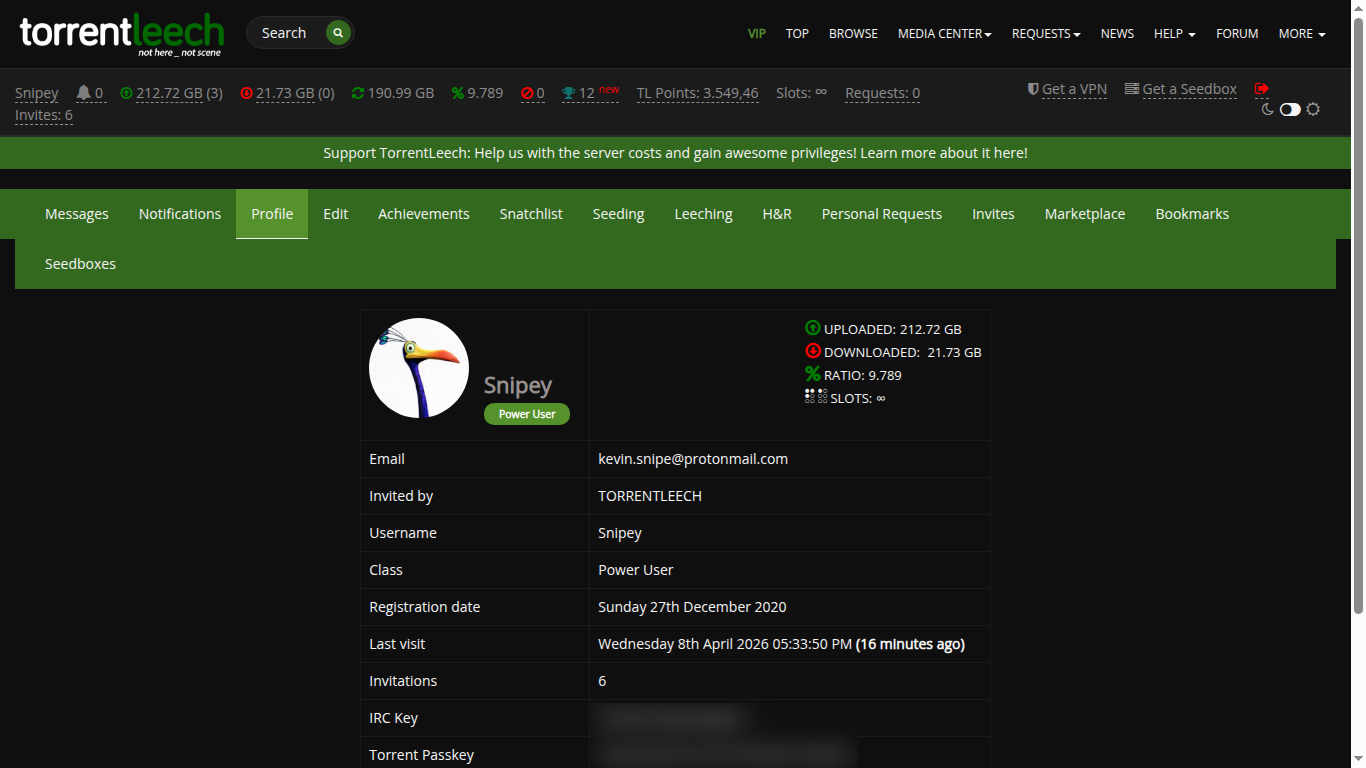Click the email kevin.snipe@protonmail.com

coord(693,459)
